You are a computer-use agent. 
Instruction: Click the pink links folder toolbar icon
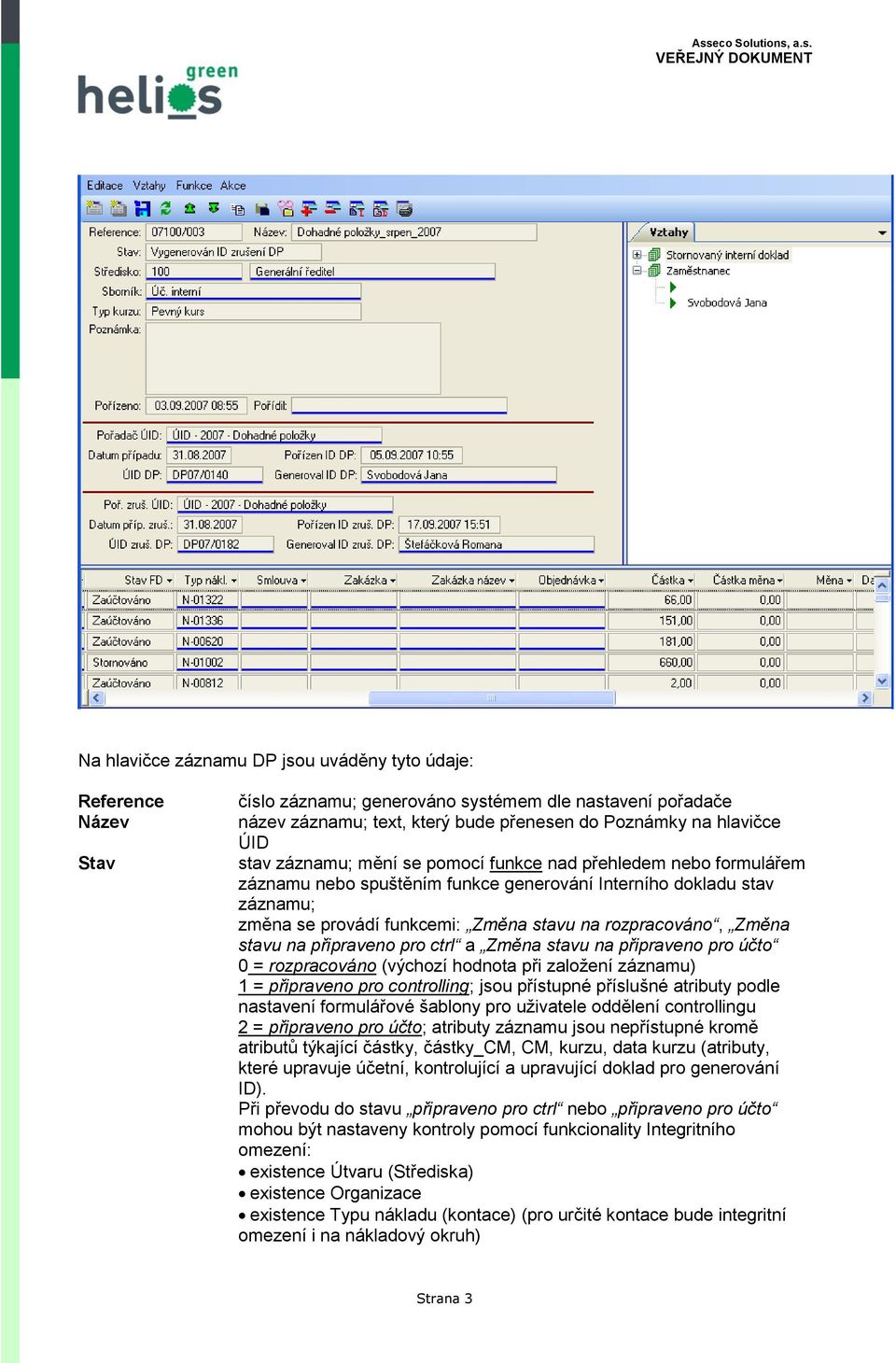286,209
